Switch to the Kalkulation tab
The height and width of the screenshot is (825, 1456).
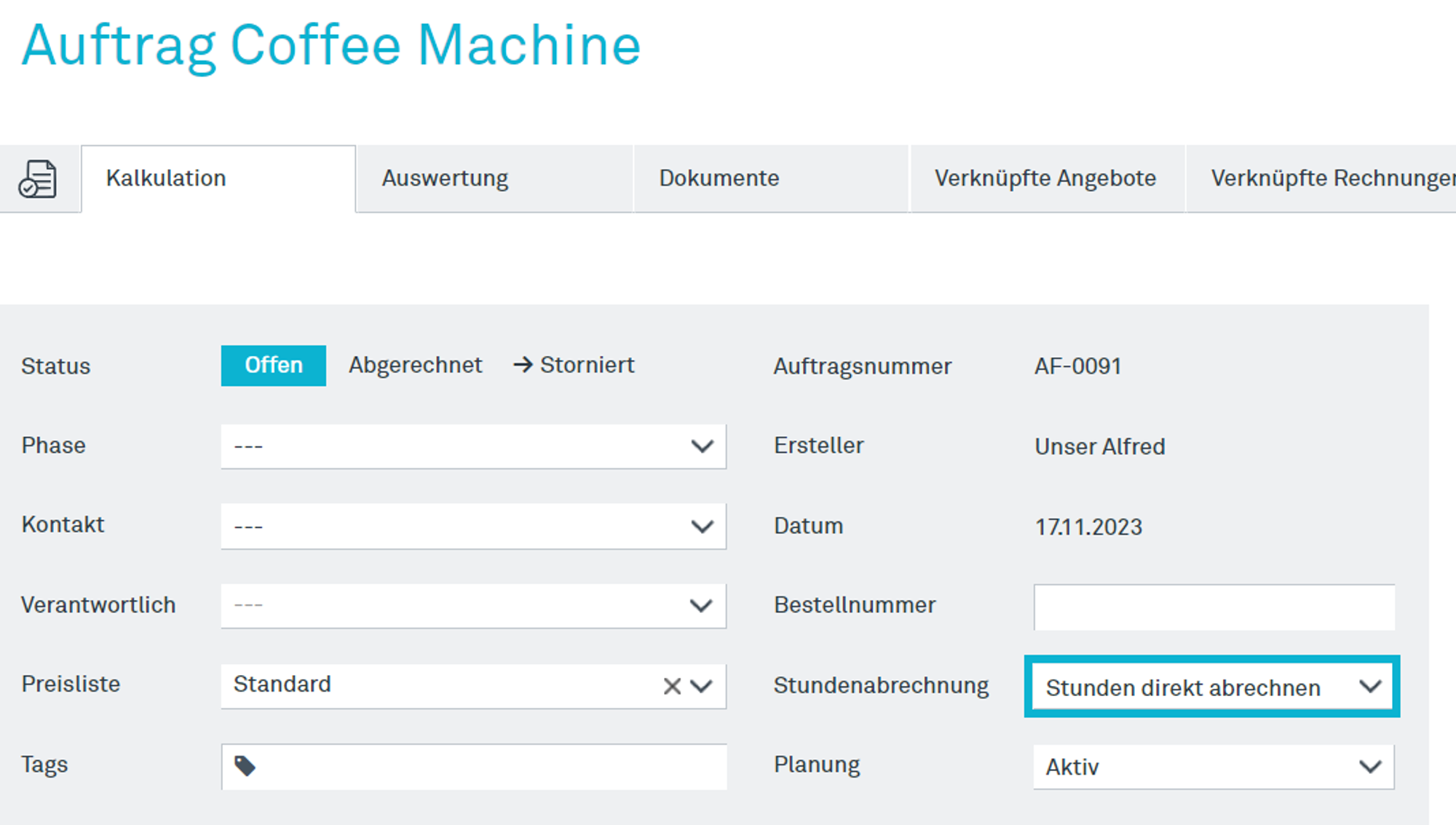[218, 178]
